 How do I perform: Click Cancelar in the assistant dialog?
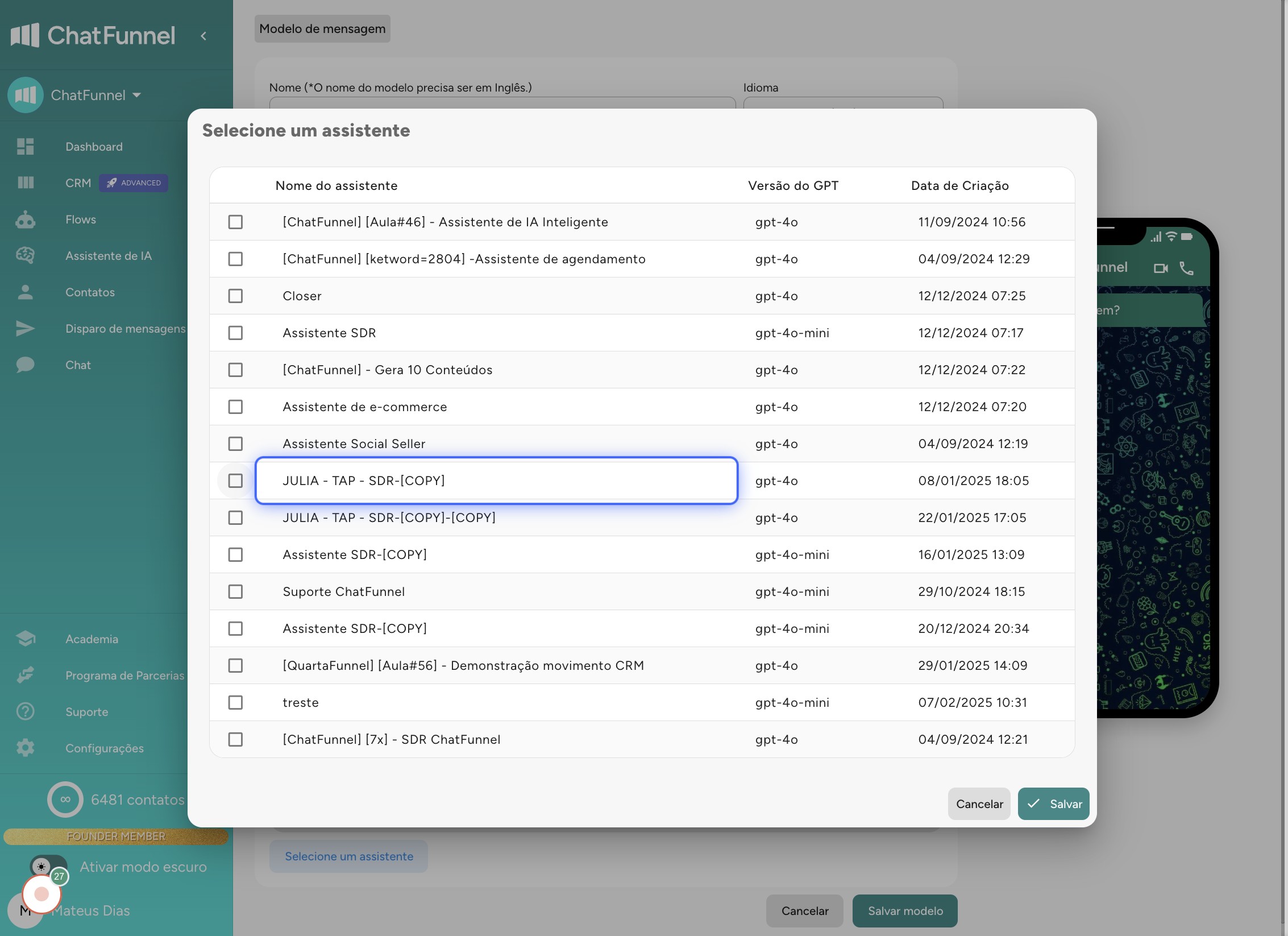click(979, 804)
